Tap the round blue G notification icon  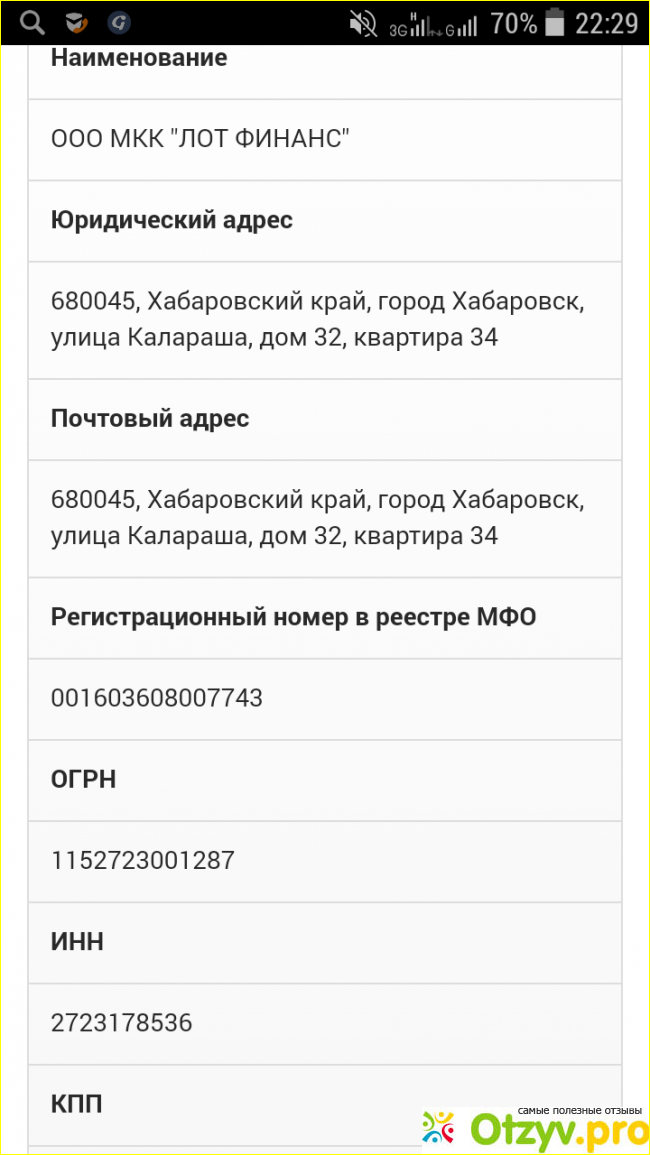coord(119,22)
